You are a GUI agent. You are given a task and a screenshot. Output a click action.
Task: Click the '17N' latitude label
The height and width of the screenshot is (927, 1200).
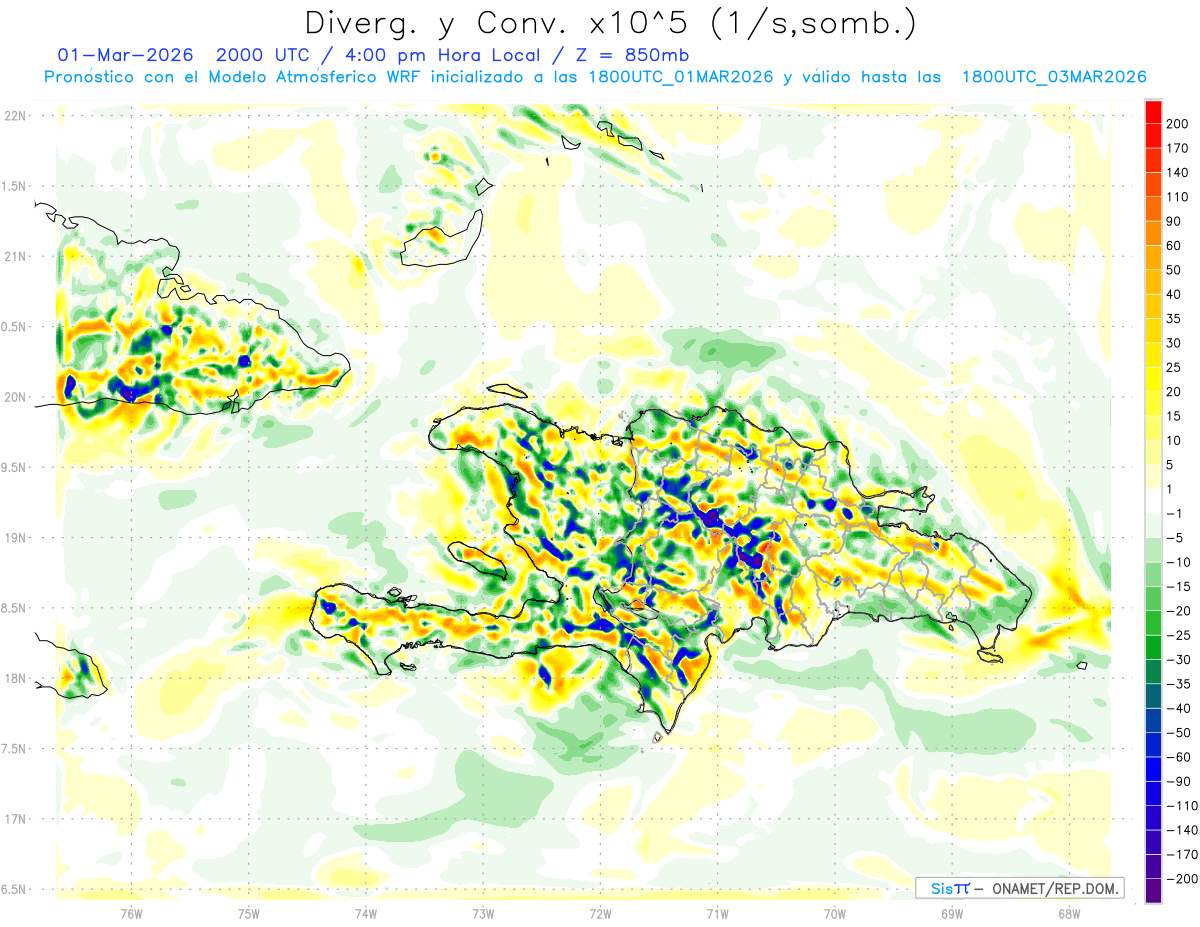15,819
